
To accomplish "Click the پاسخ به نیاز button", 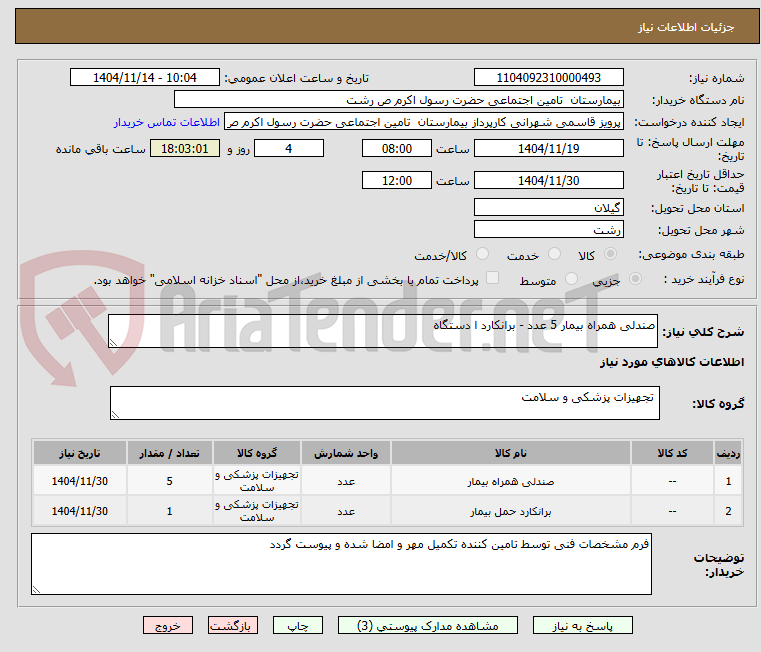I will coord(582,625).
